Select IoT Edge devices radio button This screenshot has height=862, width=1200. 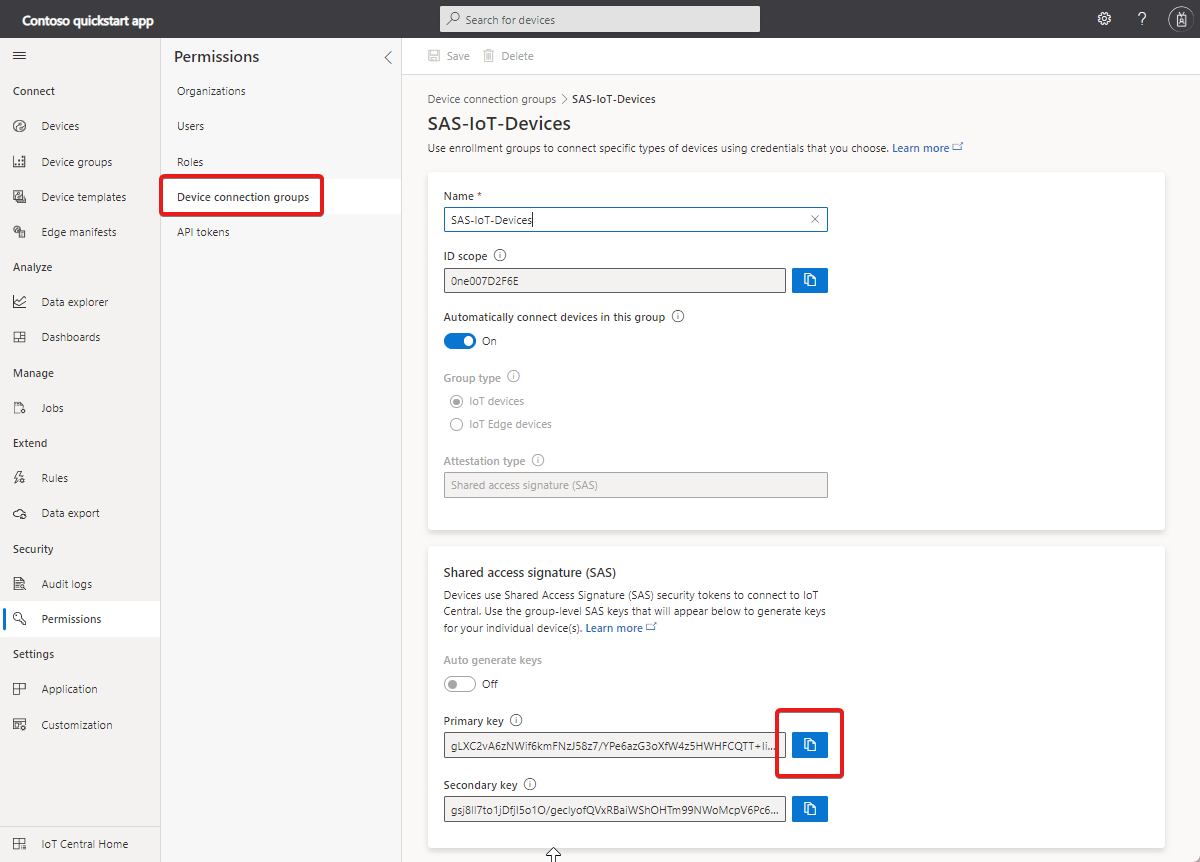[x=457, y=424]
